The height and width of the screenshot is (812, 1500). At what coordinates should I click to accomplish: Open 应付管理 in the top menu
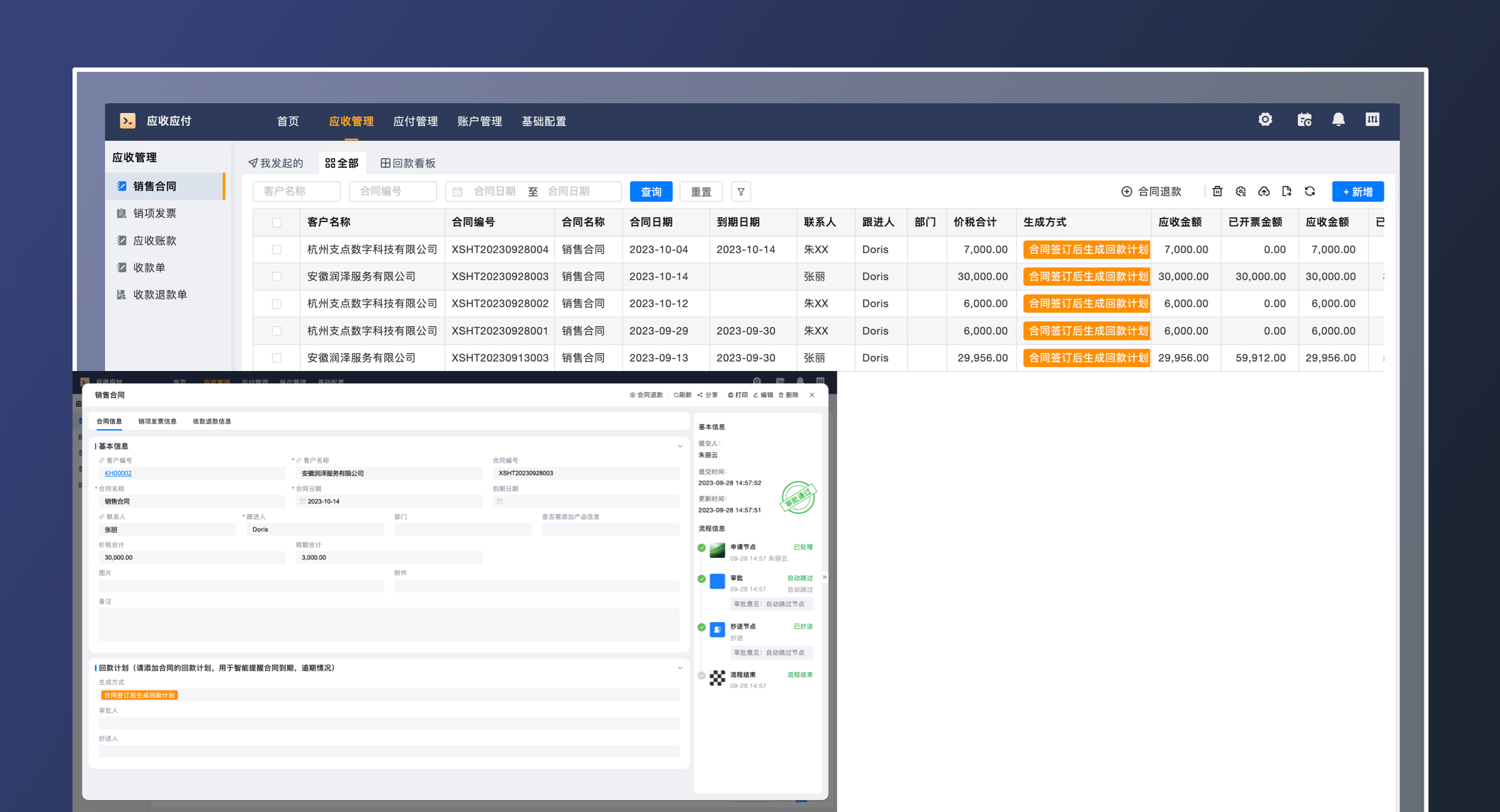pos(415,121)
